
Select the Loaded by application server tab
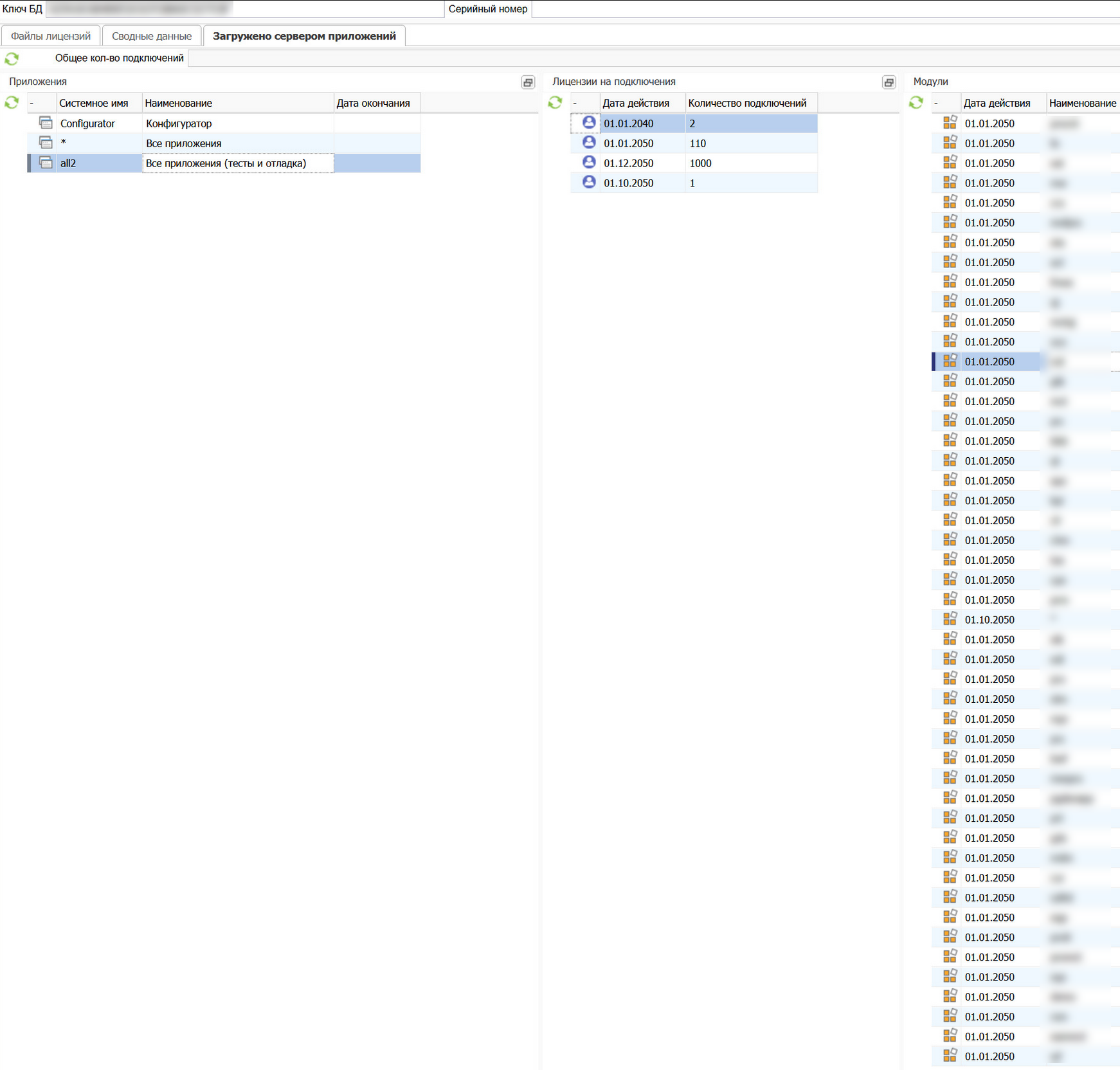coord(304,36)
